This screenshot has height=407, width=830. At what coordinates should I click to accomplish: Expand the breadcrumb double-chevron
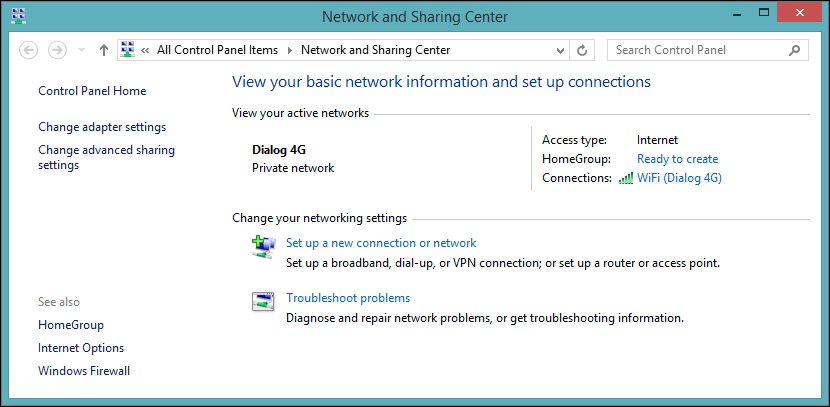click(145, 50)
